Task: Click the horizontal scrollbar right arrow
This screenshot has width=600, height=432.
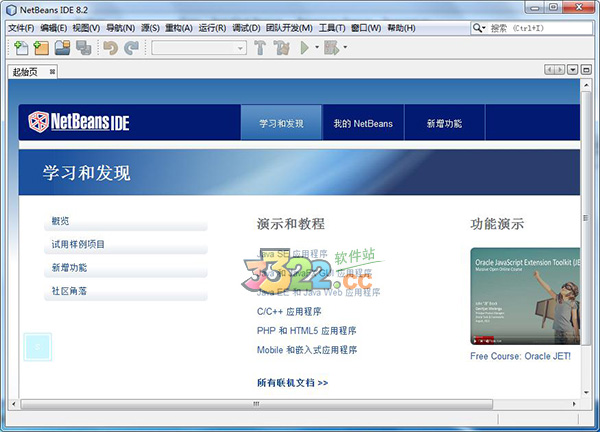Action: pos(574,404)
